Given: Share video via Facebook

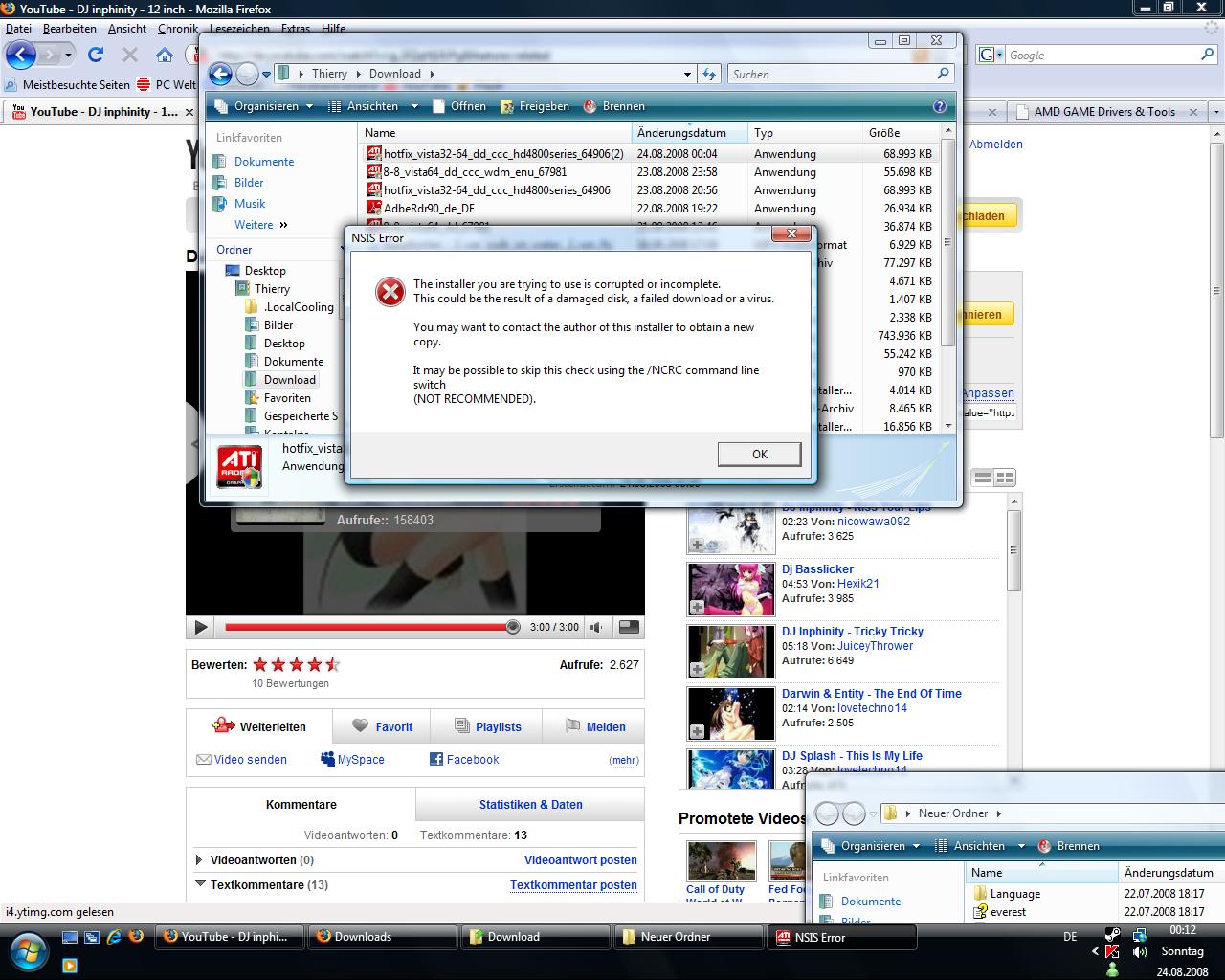Looking at the screenshot, I should (464, 760).
